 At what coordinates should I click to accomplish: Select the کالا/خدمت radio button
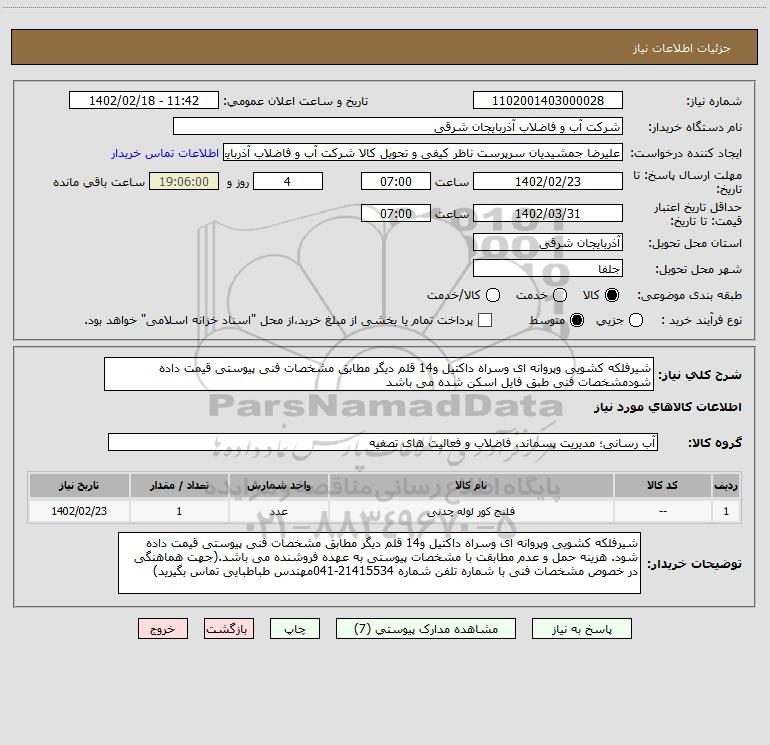tap(493, 295)
